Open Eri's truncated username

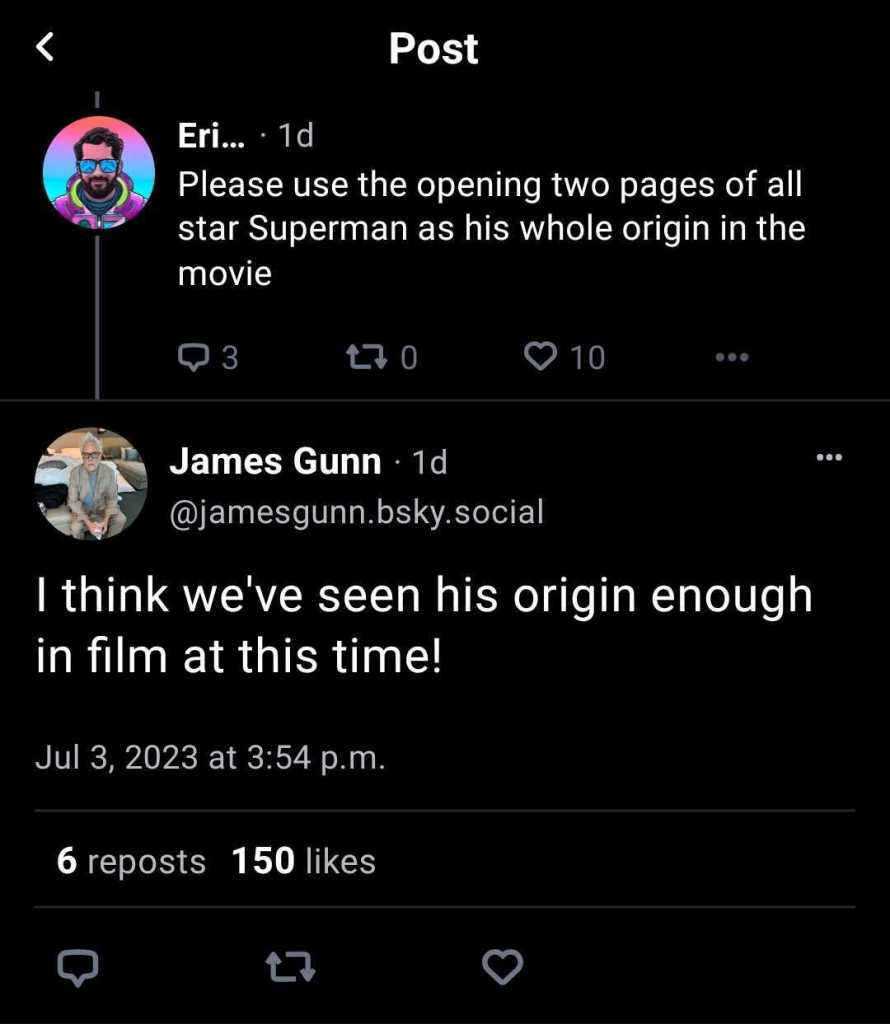click(x=212, y=135)
